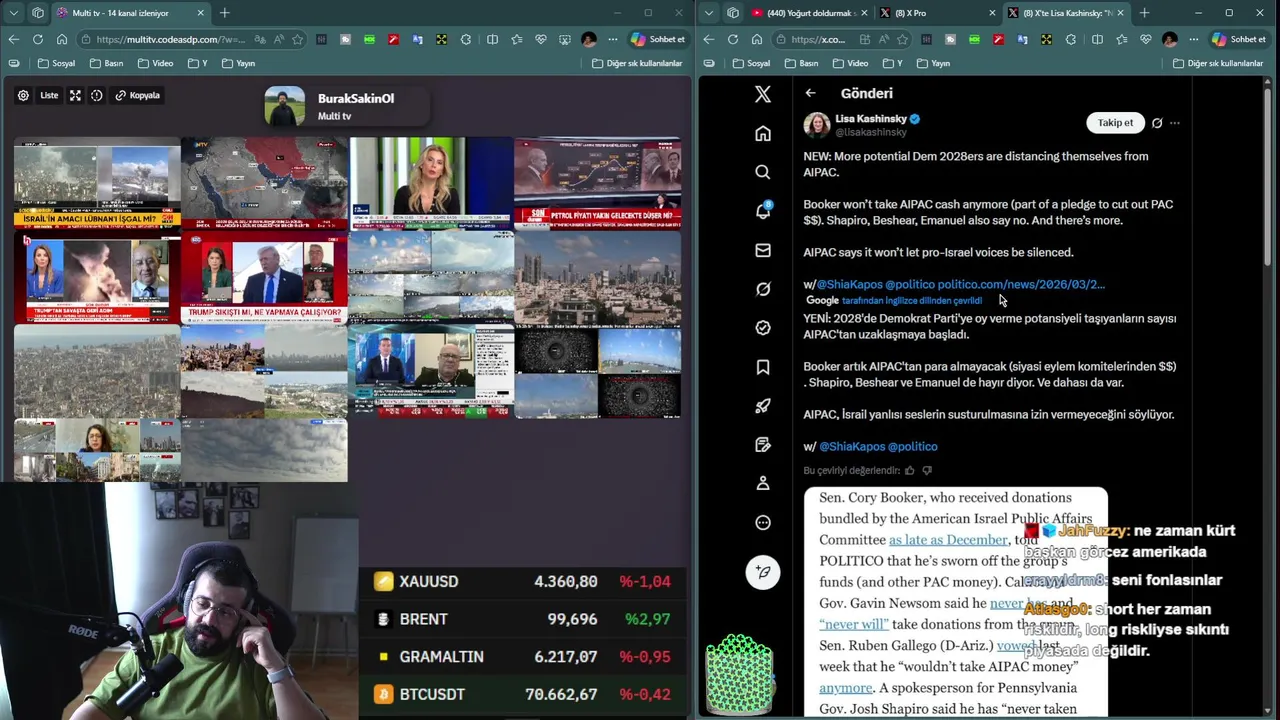Screen dimensions: 1280x720
Task: Select 'İsrail'in amacı Lübnan'ı işgal mi' stream
Action: pos(97,183)
